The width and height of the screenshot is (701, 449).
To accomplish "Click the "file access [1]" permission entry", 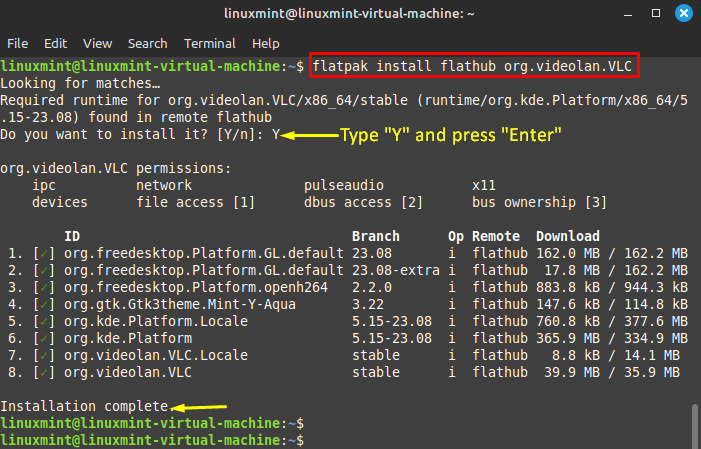I will [x=196, y=202].
